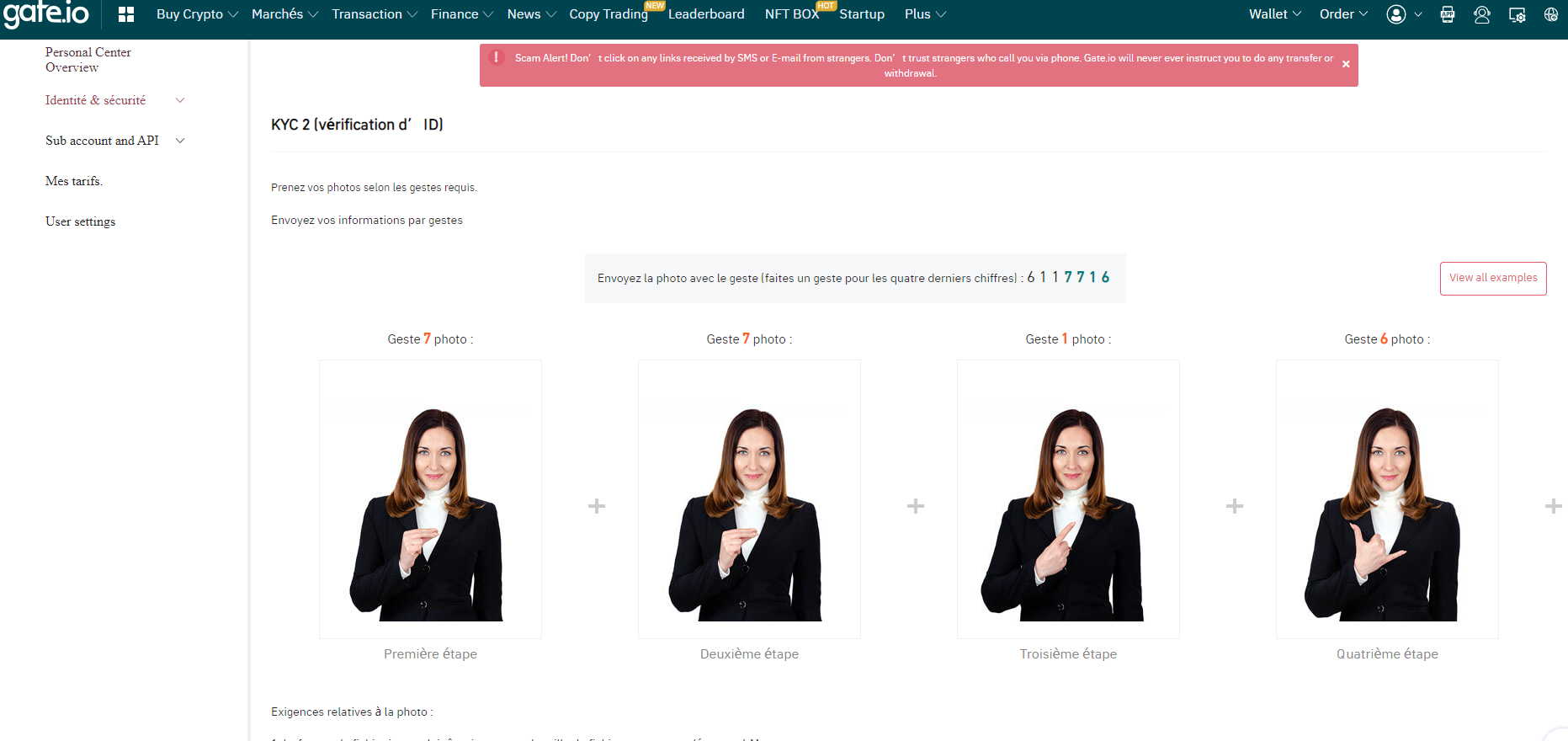Viewport: 1568px width, 741px height.
Task: Expand the Marchés dropdown
Action: 284,14
